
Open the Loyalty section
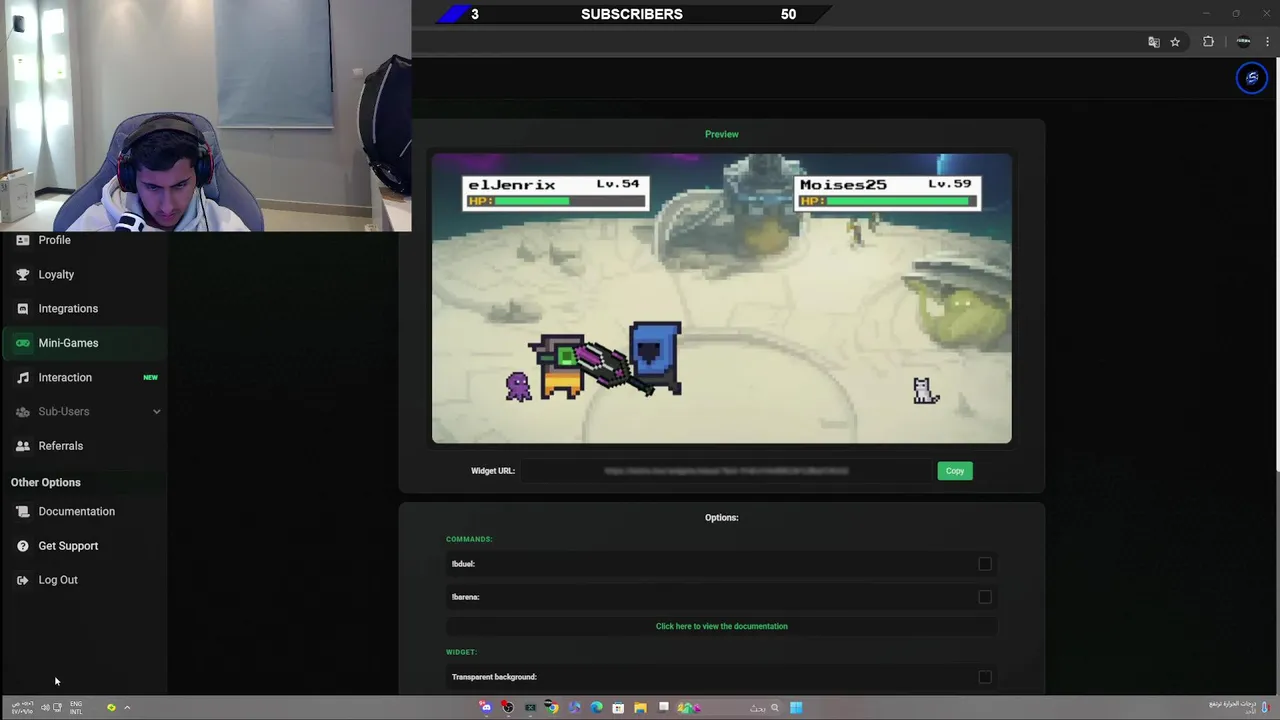[56, 274]
